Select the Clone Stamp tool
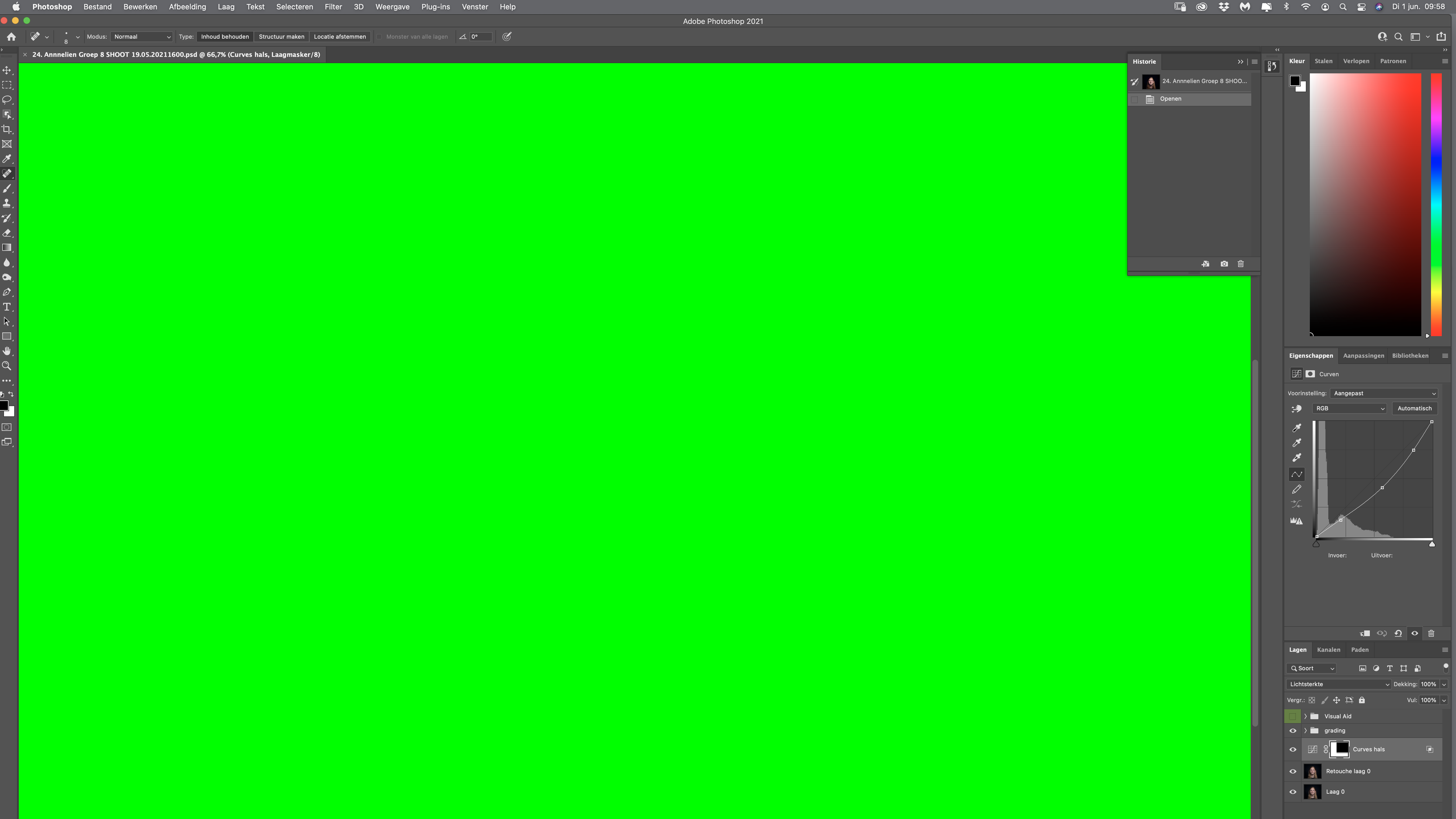Image resolution: width=1456 pixels, height=819 pixels. 7,203
